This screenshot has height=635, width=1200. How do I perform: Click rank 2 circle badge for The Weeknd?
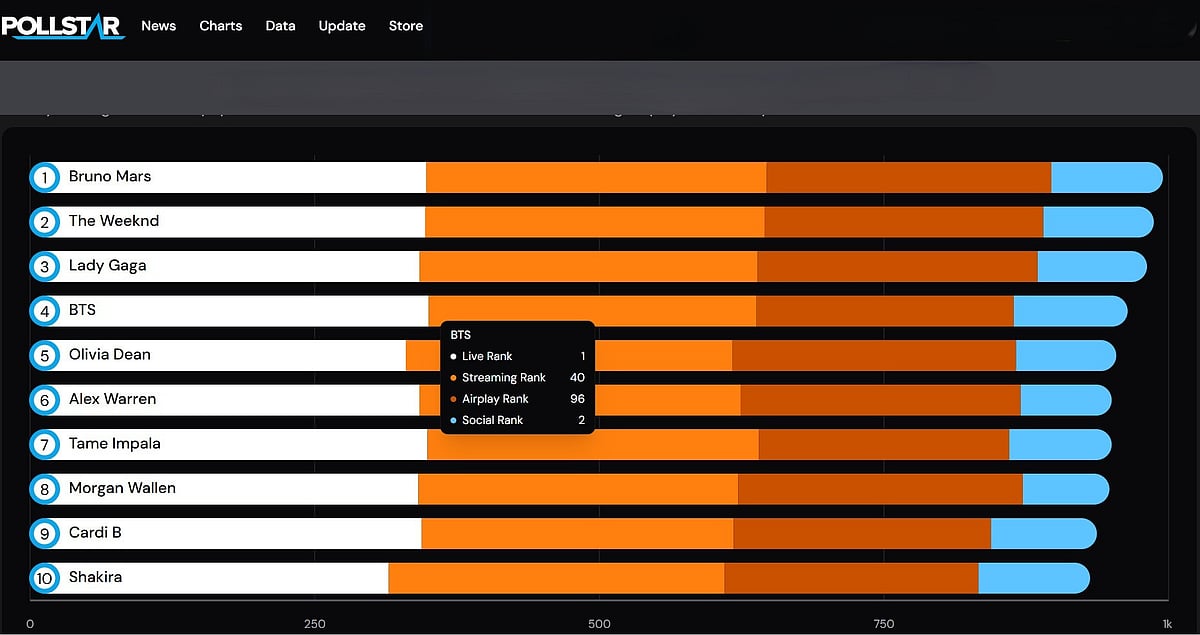(44, 222)
